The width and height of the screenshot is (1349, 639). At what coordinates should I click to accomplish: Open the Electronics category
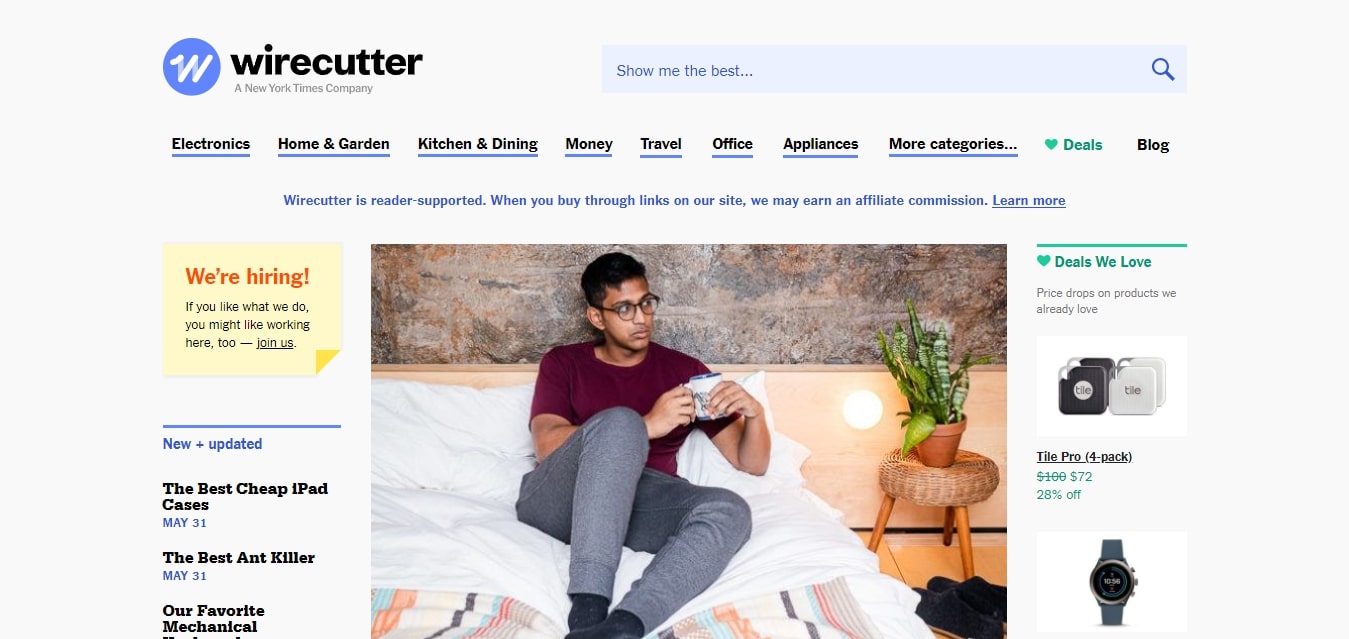(x=211, y=144)
